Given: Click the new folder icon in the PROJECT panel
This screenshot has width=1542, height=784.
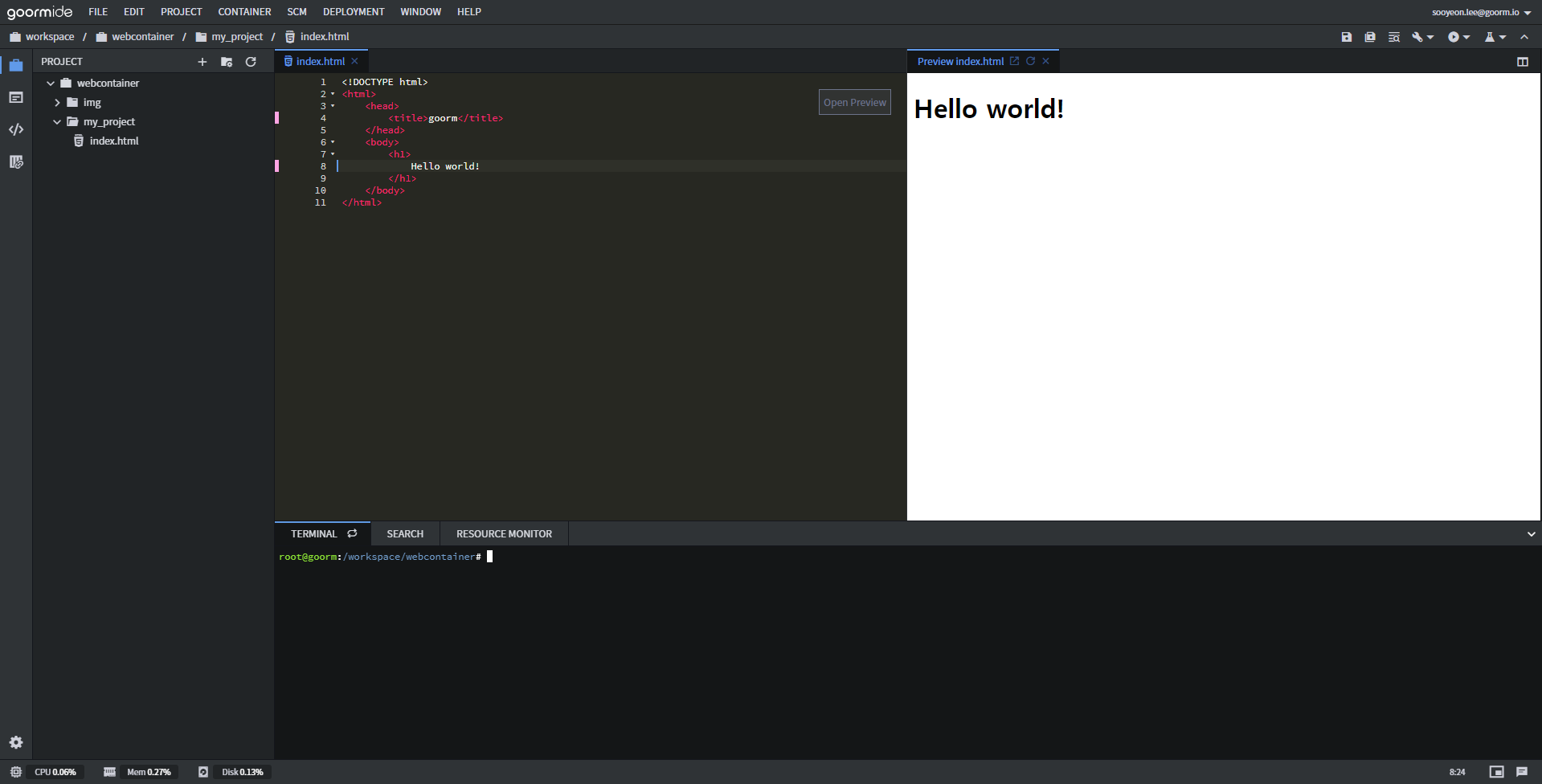Looking at the screenshot, I should (x=227, y=62).
